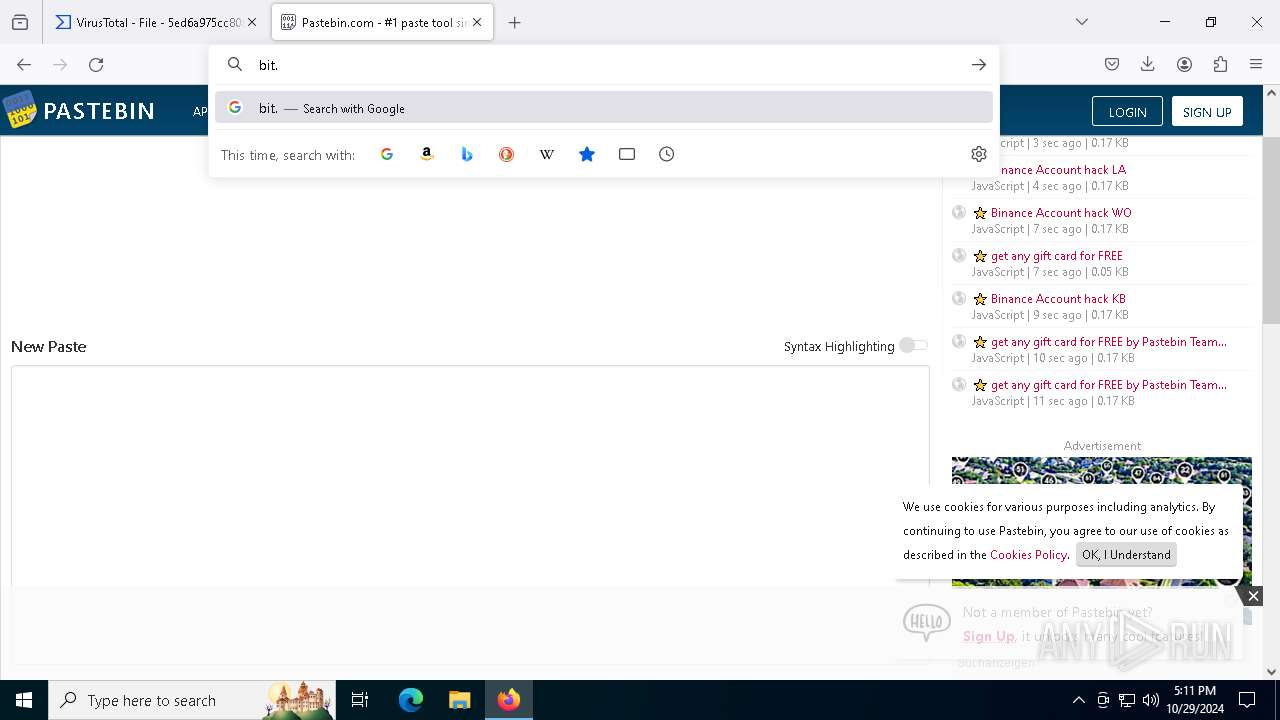Open search settings gear icon

click(x=979, y=154)
